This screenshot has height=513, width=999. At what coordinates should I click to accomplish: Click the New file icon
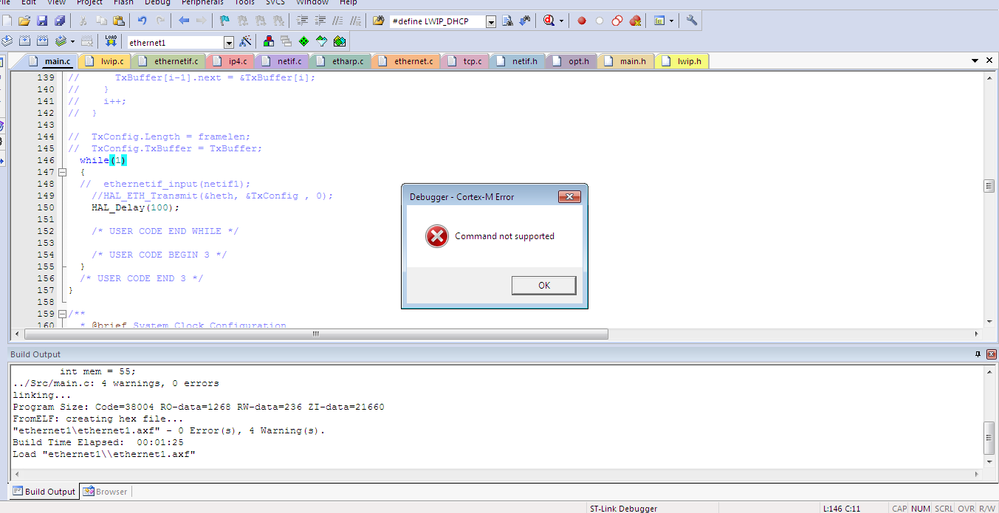[x=7, y=20]
